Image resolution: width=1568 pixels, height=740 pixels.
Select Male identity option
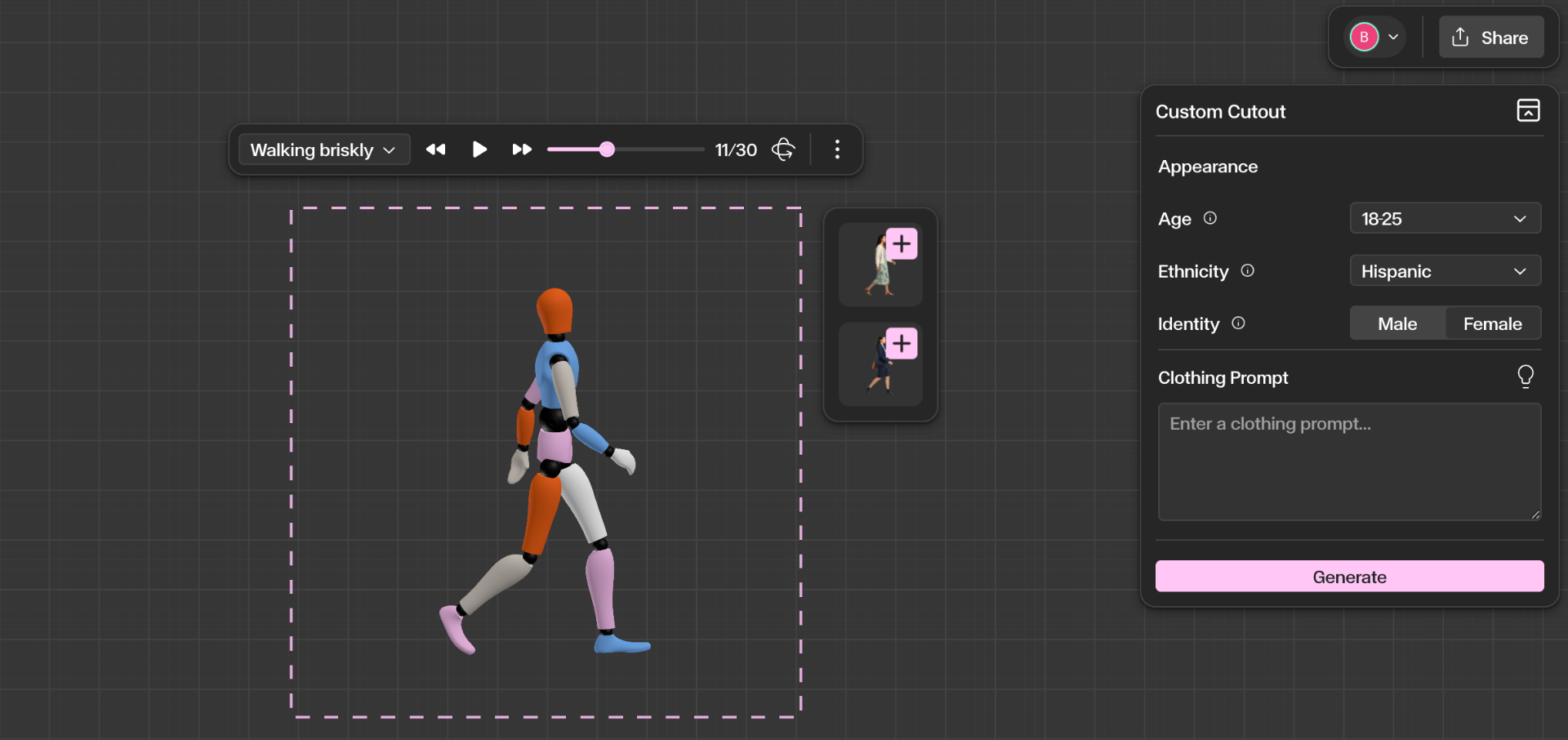point(1397,323)
